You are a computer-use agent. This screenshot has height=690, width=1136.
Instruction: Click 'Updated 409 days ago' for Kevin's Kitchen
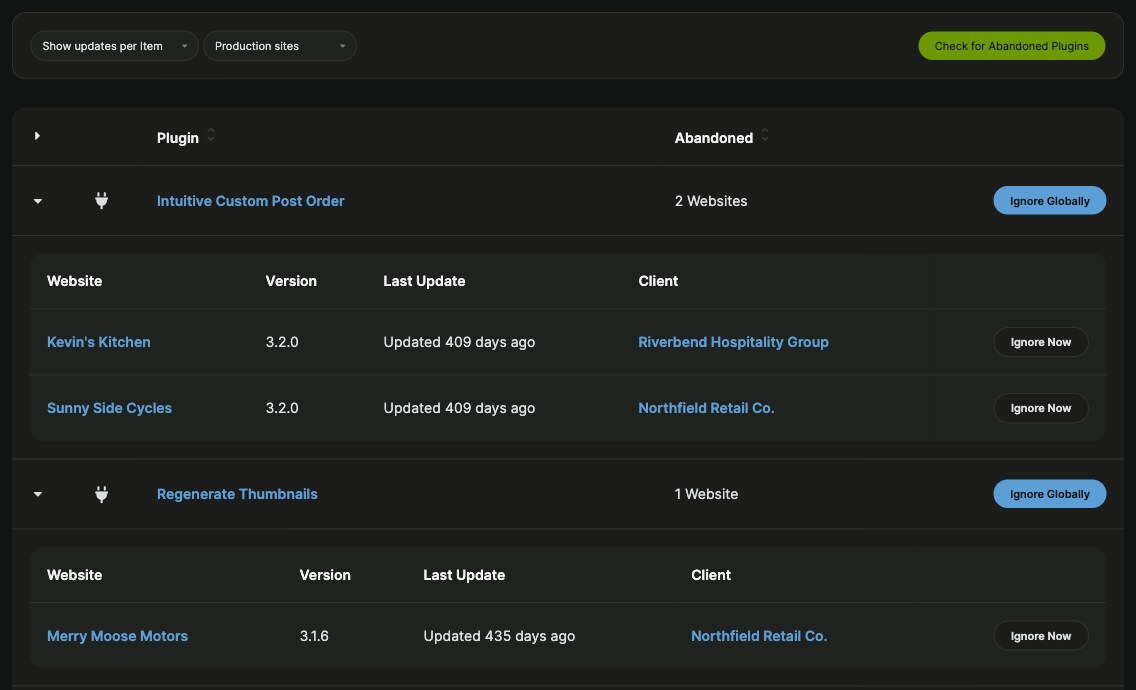tap(459, 342)
